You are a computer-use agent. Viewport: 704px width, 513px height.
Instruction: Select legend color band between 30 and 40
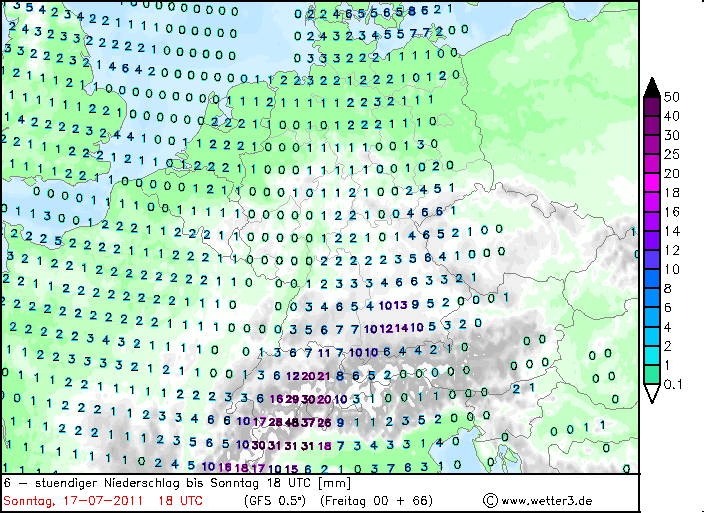(652, 126)
